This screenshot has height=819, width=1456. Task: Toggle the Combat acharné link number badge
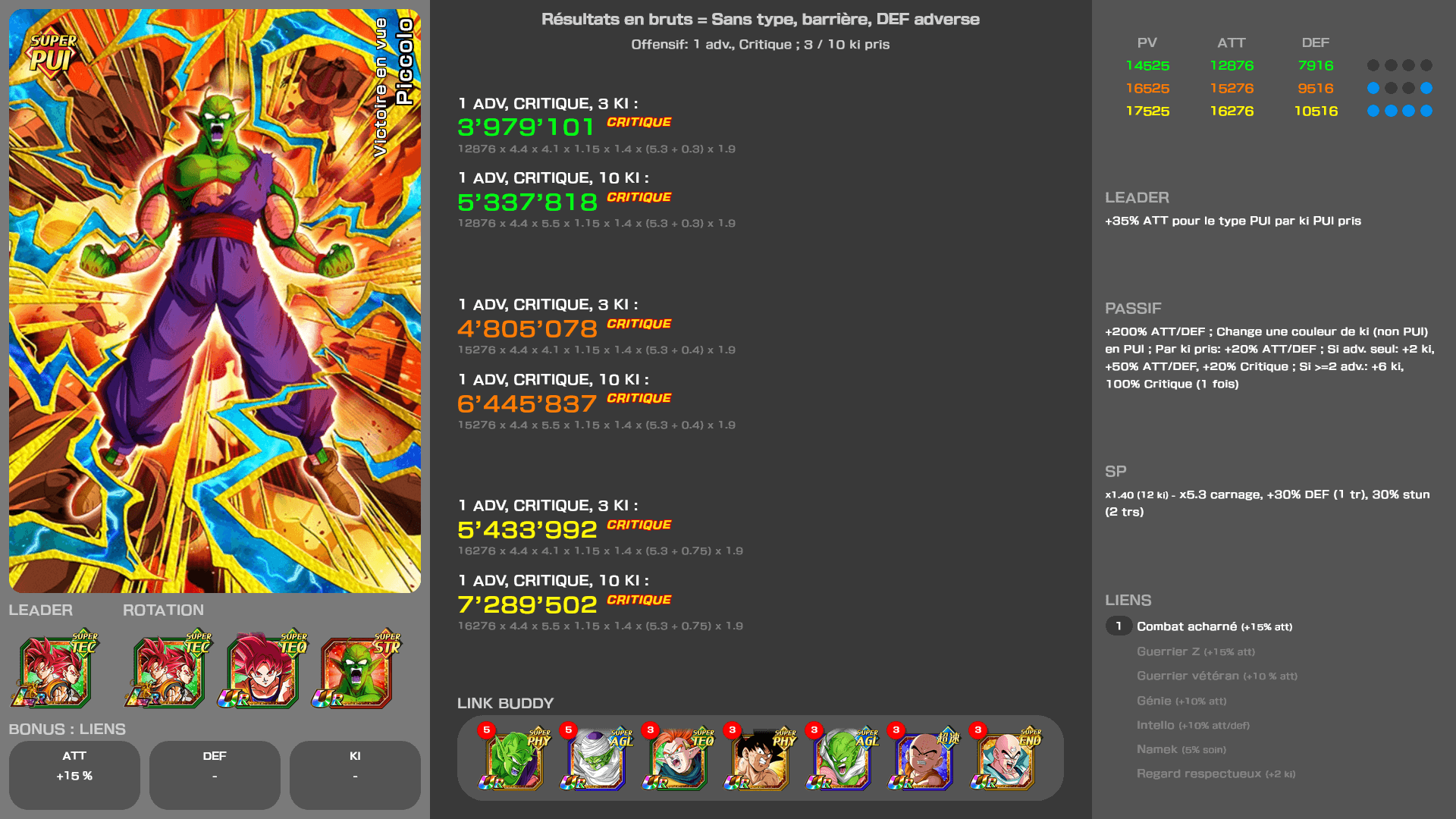1119,626
